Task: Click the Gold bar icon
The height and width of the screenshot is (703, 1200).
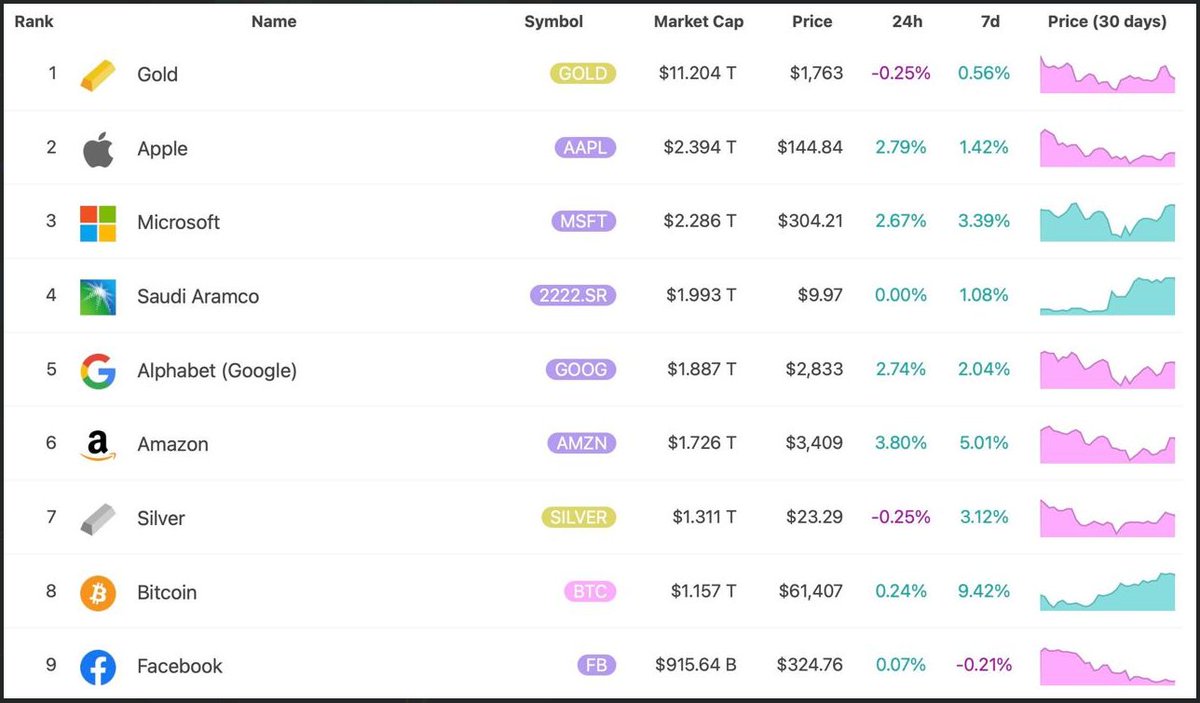Action: 98,75
